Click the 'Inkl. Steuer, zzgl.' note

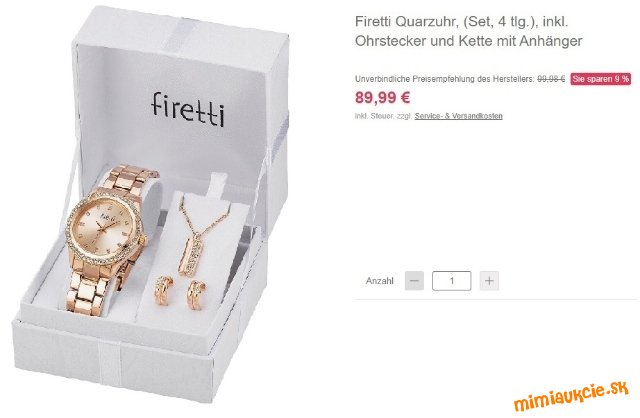point(384,116)
